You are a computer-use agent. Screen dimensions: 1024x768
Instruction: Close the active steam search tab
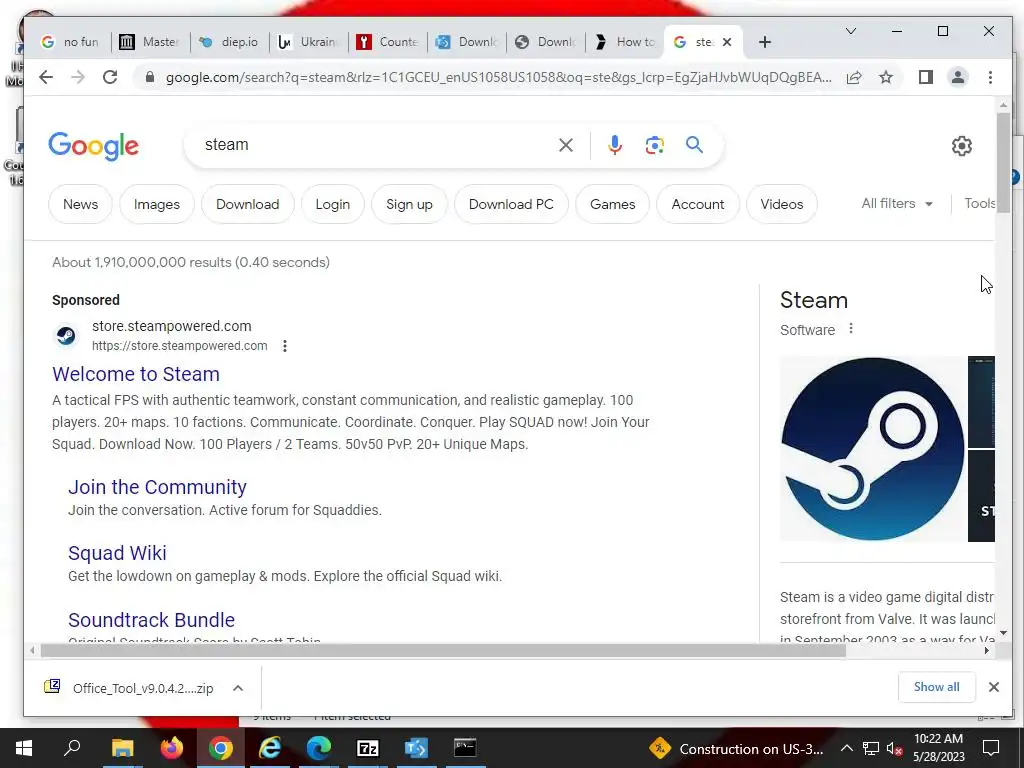[x=727, y=42]
